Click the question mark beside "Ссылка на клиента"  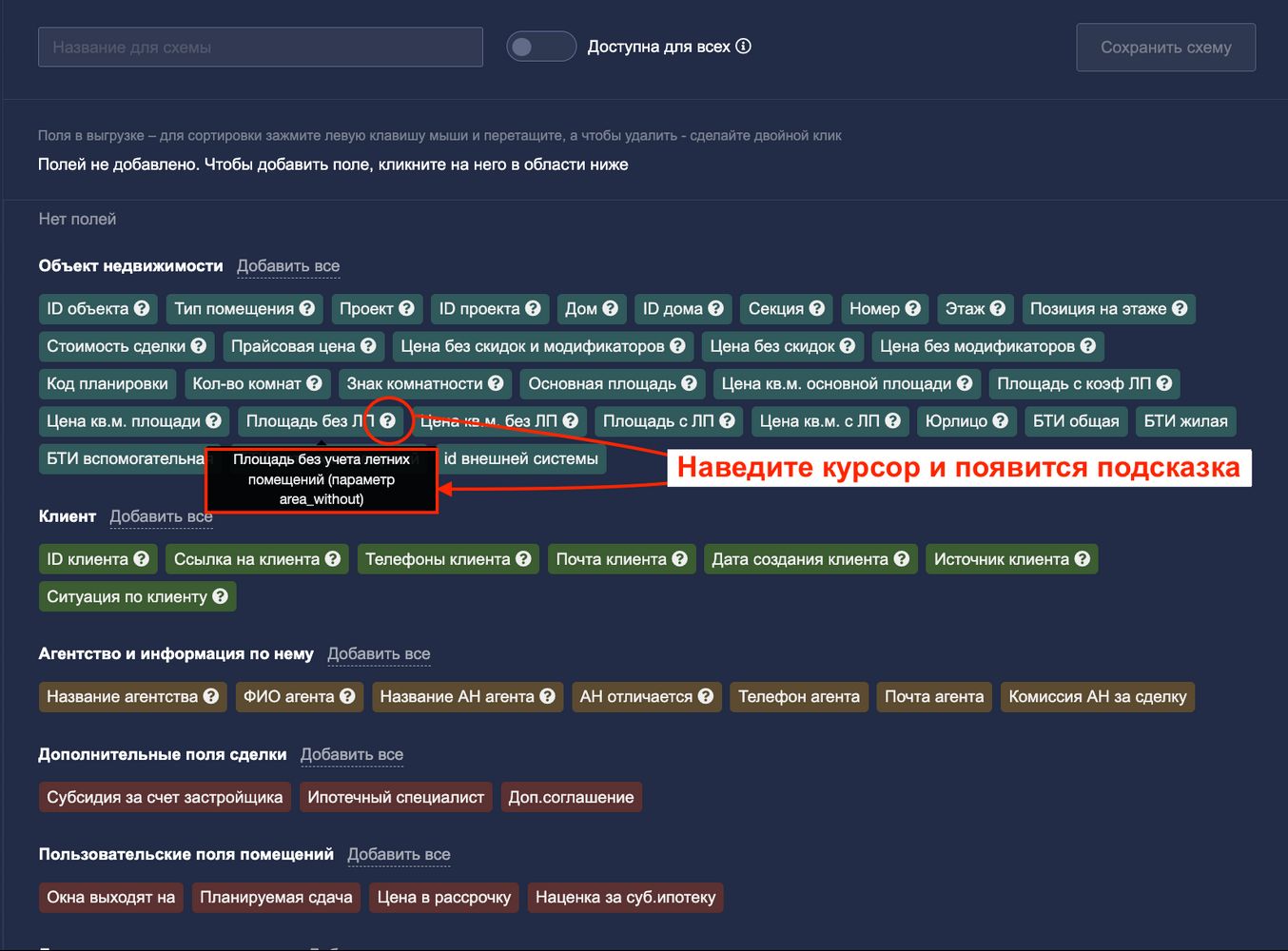coord(333,559)
